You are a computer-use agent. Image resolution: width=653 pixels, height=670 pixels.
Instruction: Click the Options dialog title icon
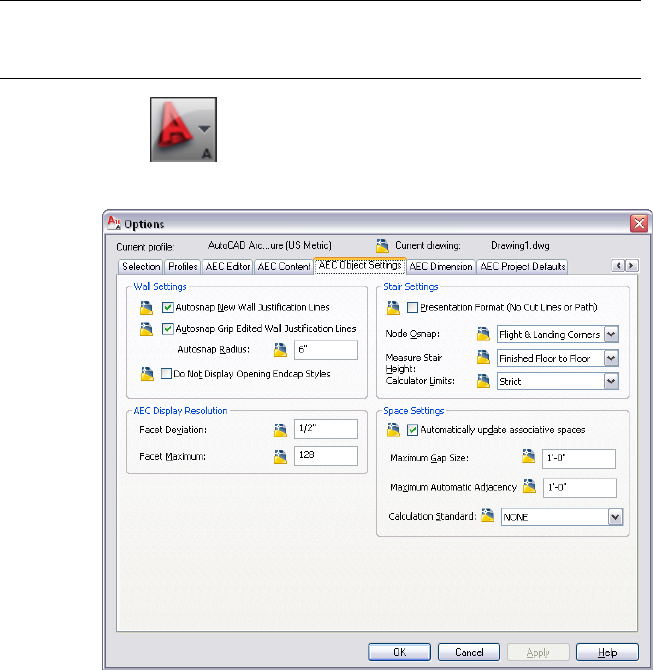pos(114,223)
